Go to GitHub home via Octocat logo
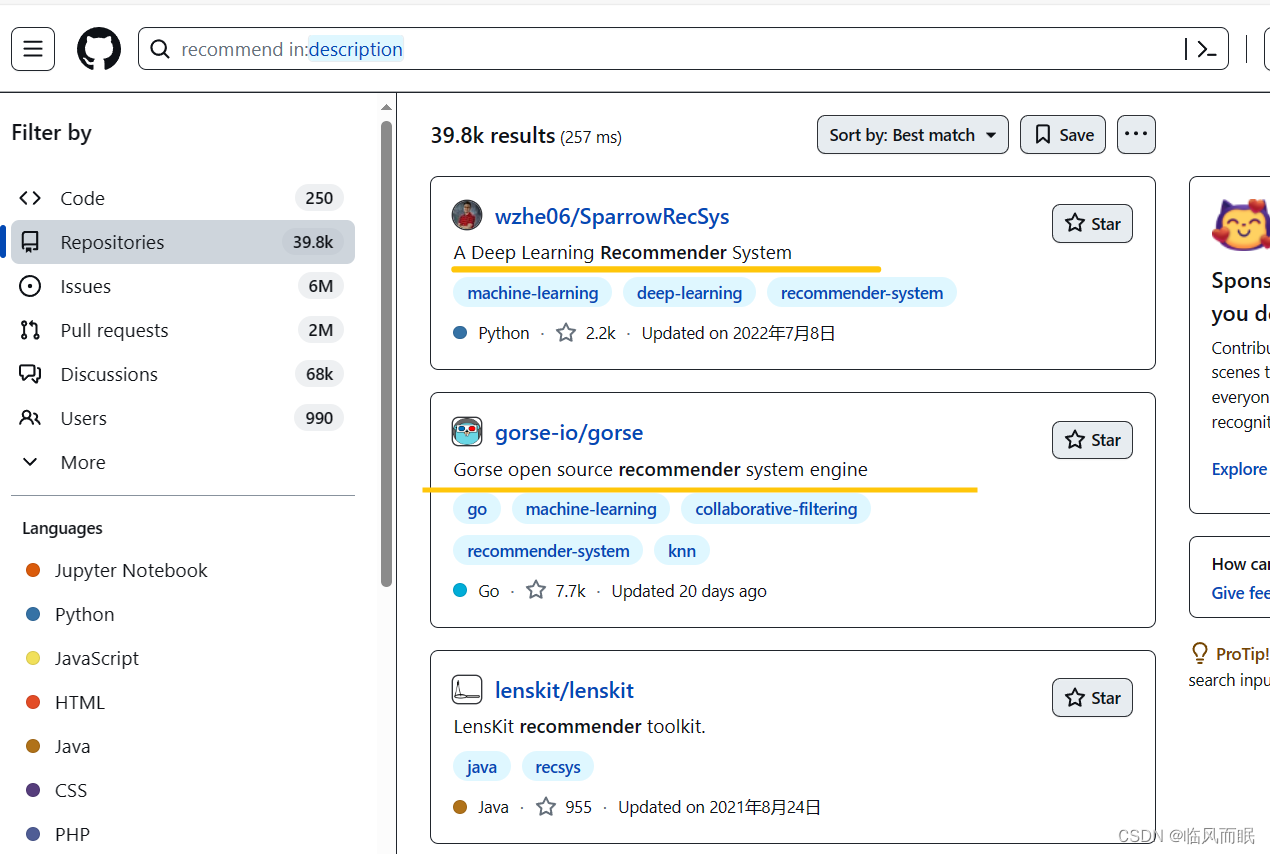This screenshot has height=854, width=1270. click(x=99, y=49)
